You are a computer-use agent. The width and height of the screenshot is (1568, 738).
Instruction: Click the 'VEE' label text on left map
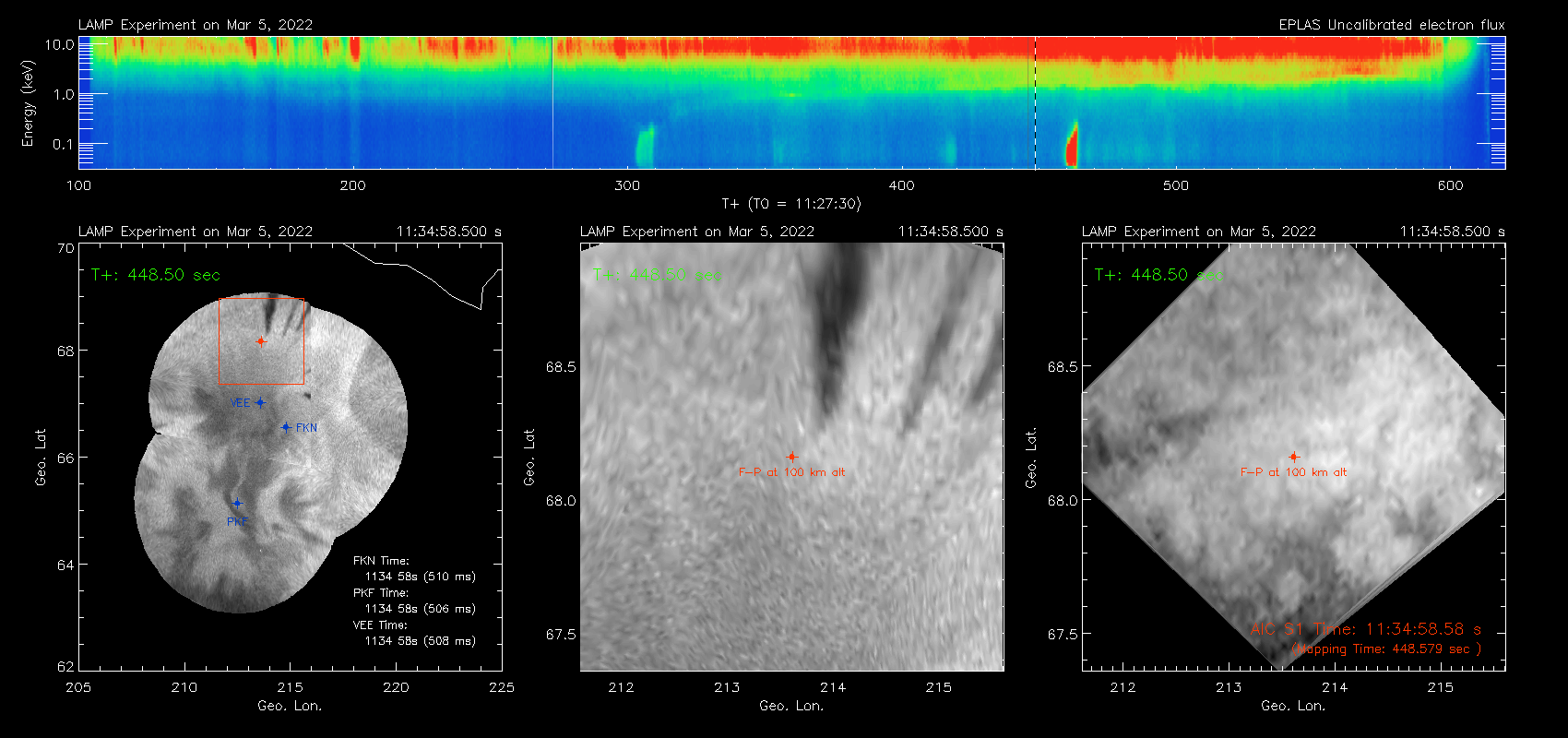click(x=240, y=403)
